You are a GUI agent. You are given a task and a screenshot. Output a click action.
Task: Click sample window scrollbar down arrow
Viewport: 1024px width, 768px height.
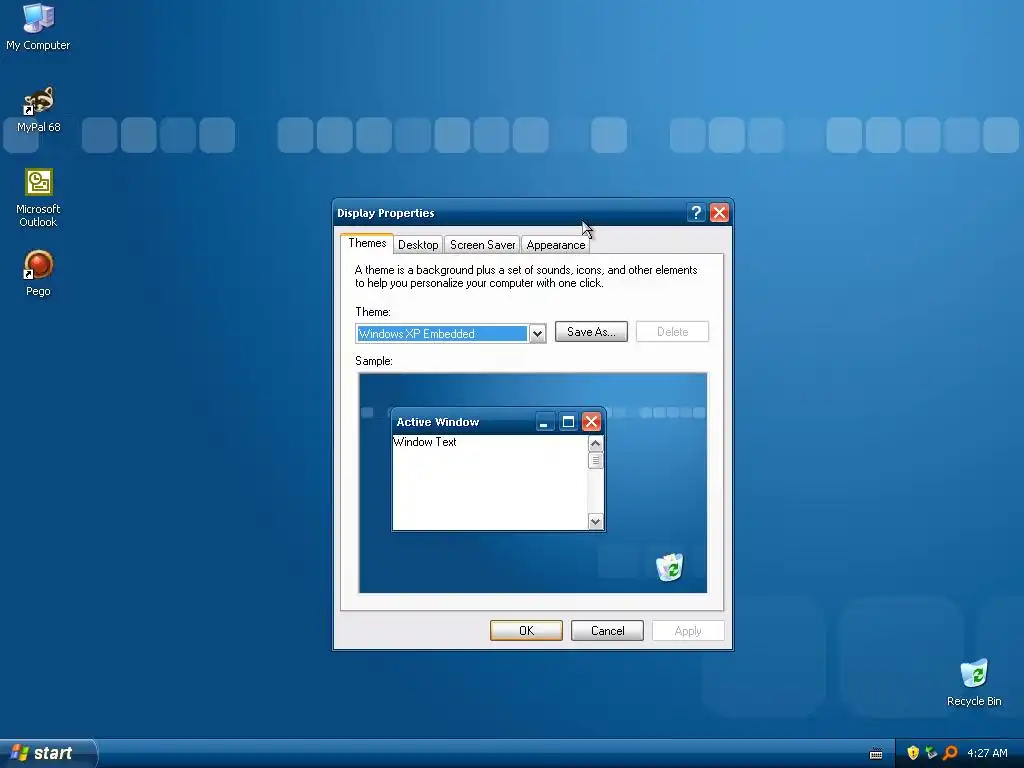(595, 521)
